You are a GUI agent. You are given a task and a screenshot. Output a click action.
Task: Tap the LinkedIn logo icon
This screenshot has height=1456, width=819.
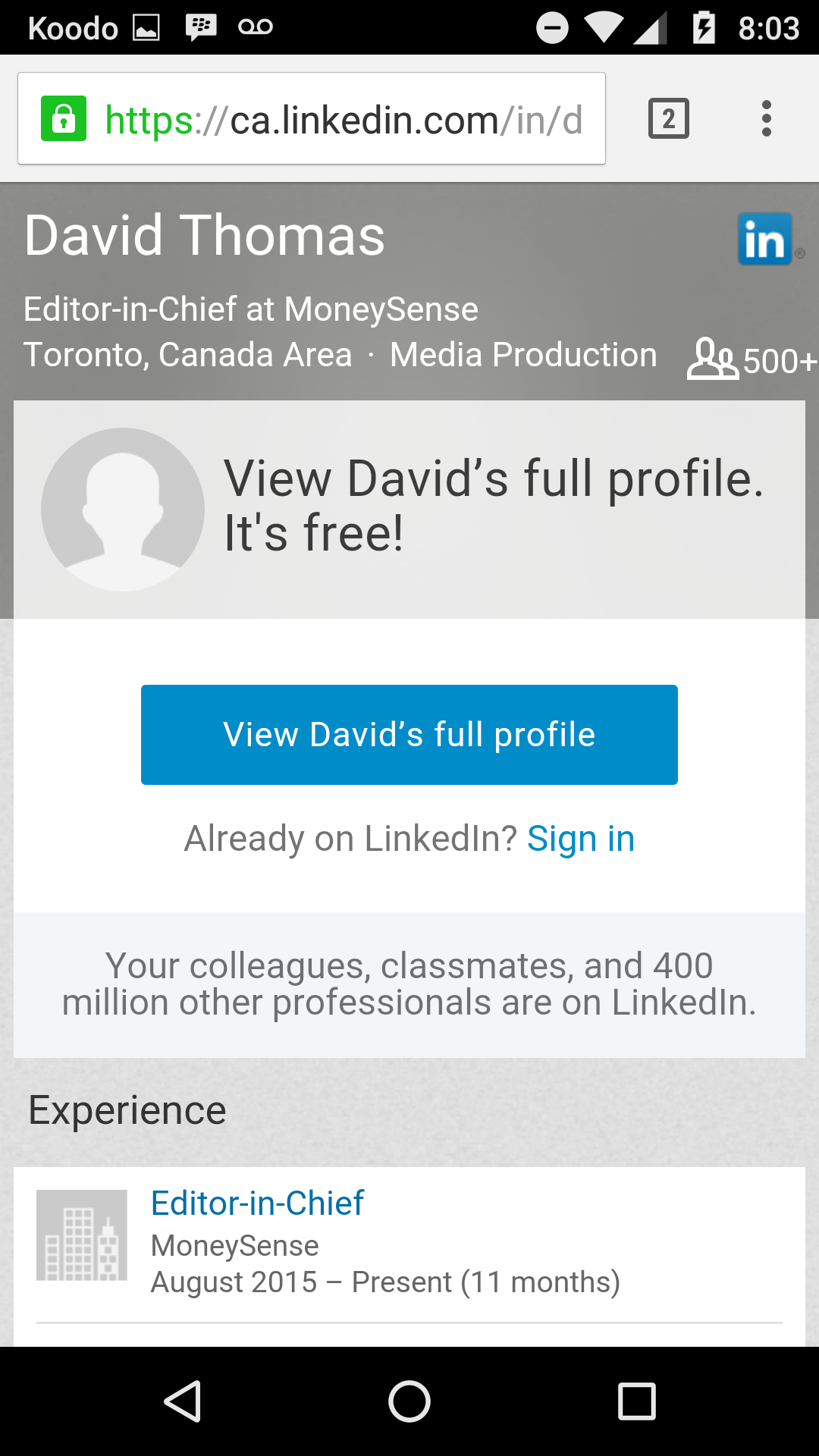(765, 239)
